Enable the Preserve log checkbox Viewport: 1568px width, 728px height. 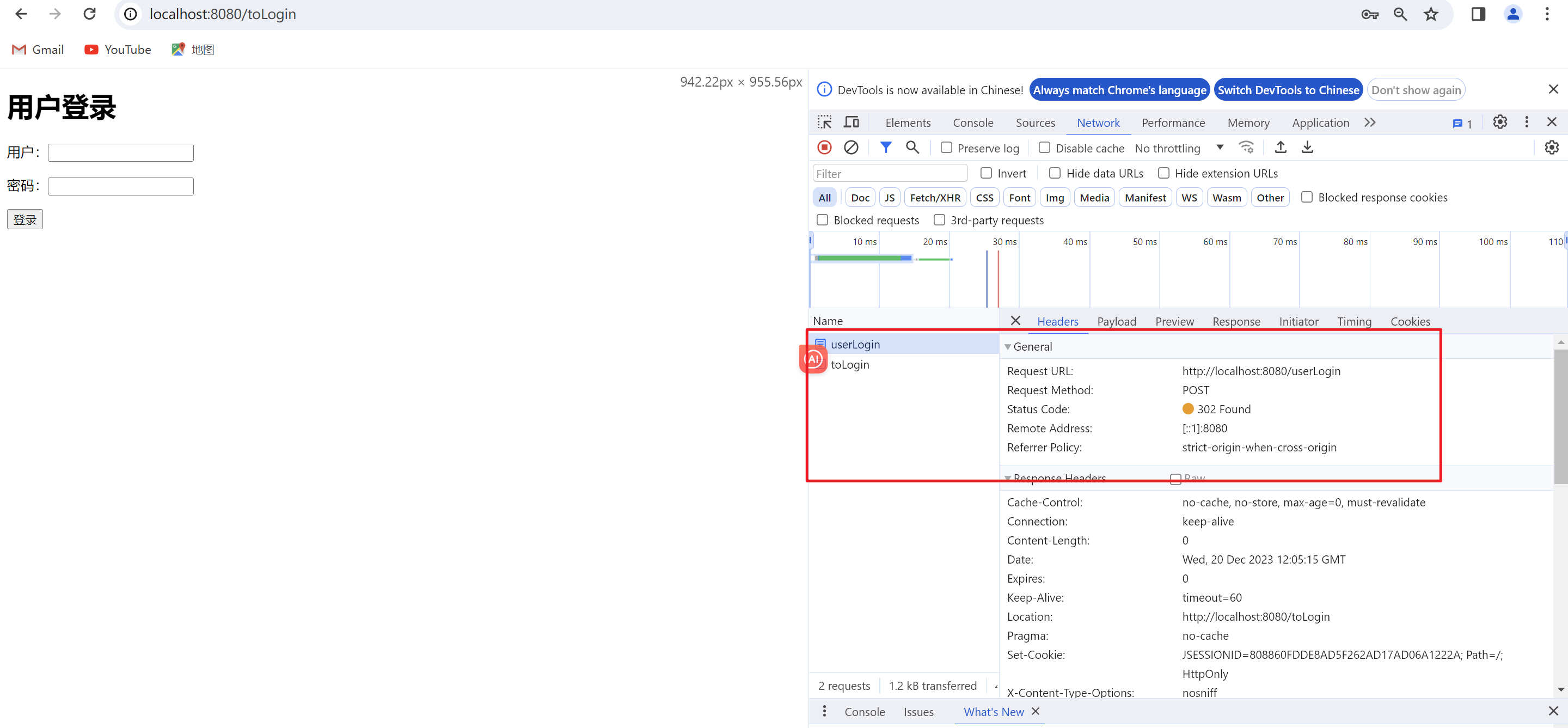(x=947, y=148)
